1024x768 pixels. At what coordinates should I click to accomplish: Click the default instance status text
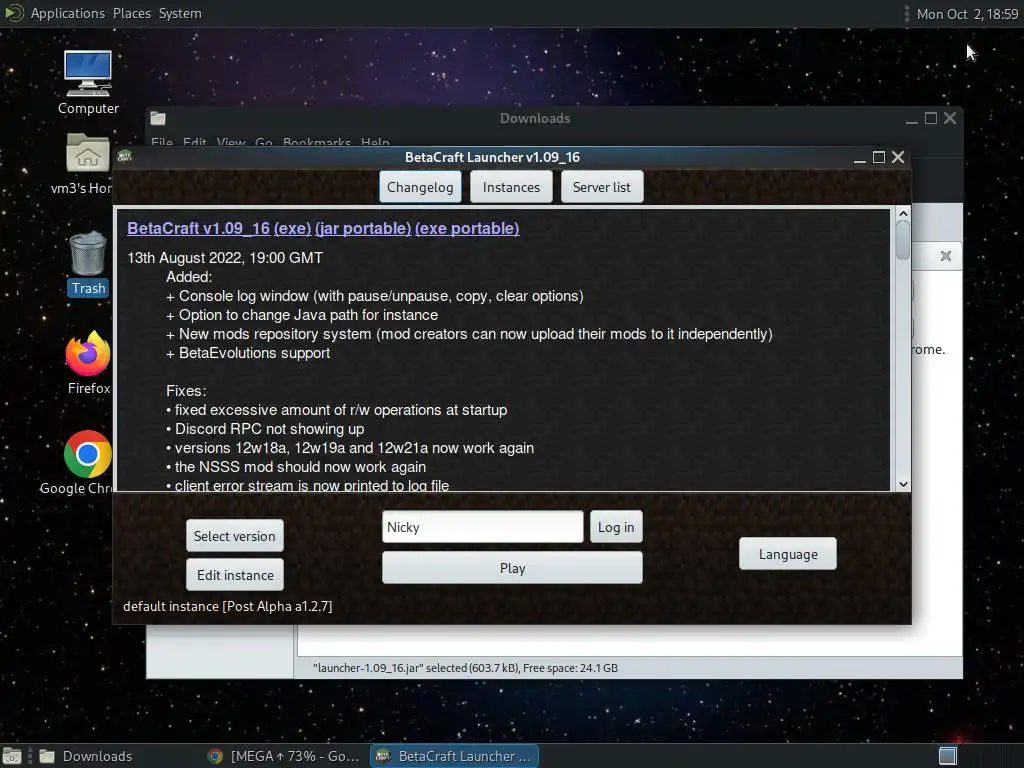[227, 606]
